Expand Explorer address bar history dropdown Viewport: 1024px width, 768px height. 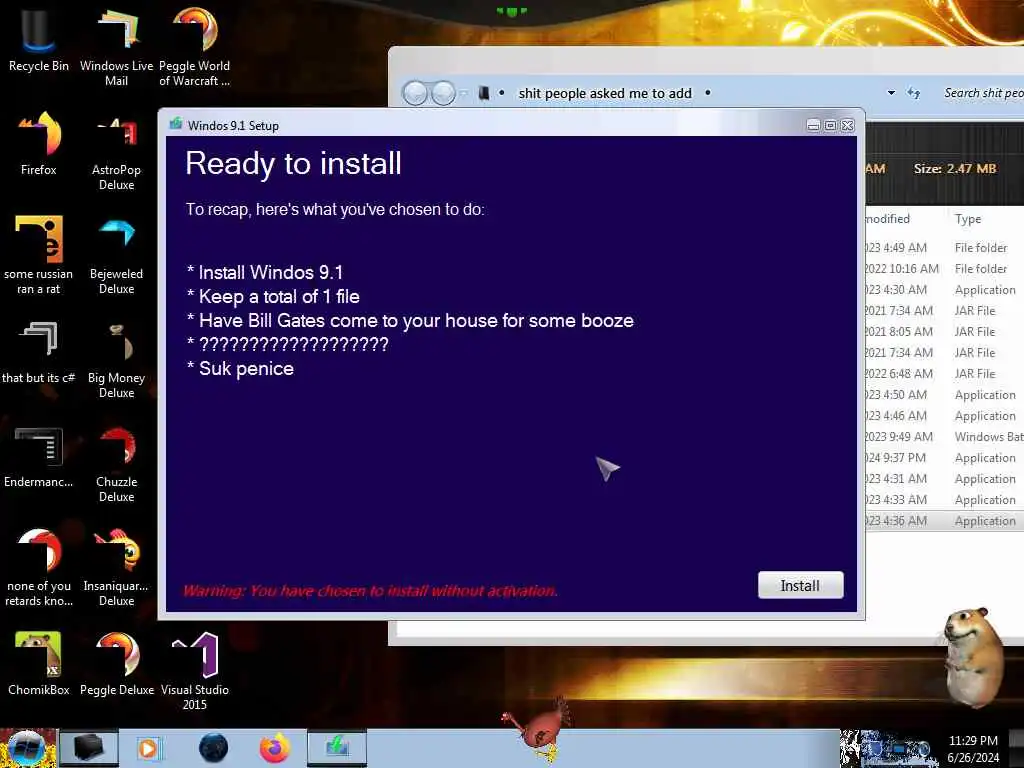(x=891, y=93)
